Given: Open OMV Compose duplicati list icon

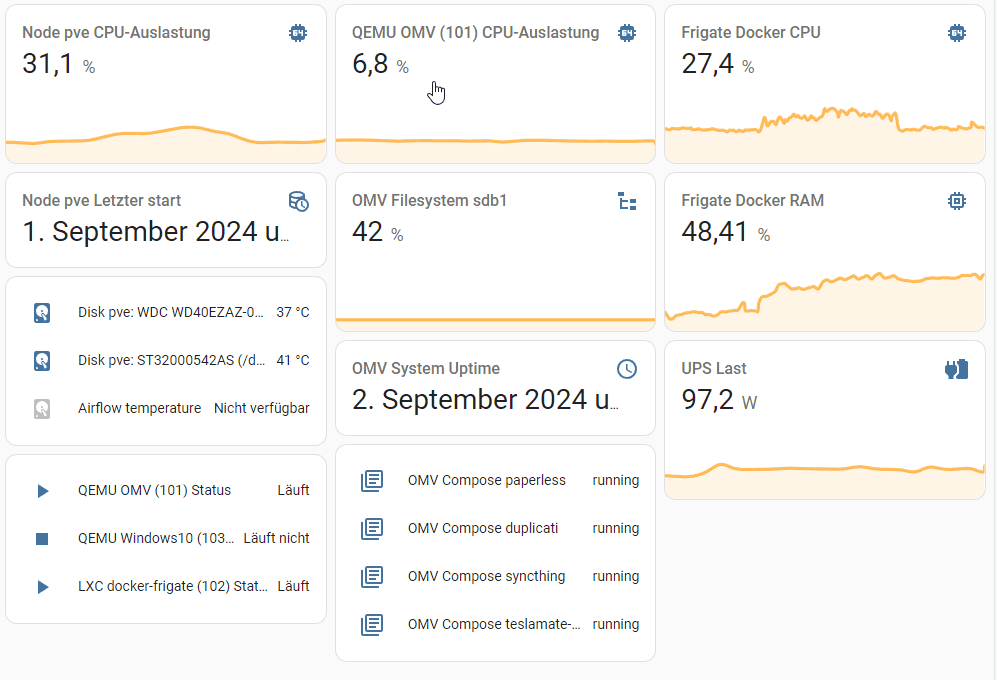Looking at the screenshot, I should click(372, 529).
